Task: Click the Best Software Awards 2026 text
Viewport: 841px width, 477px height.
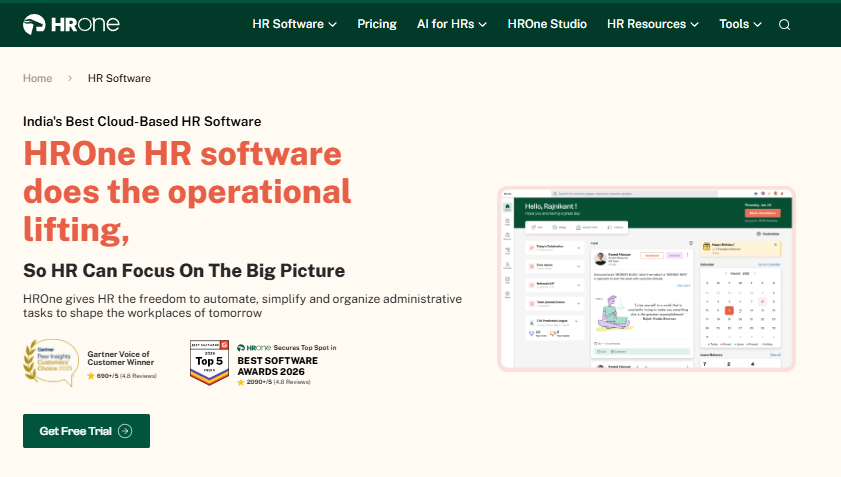Action: click(277, 366)
